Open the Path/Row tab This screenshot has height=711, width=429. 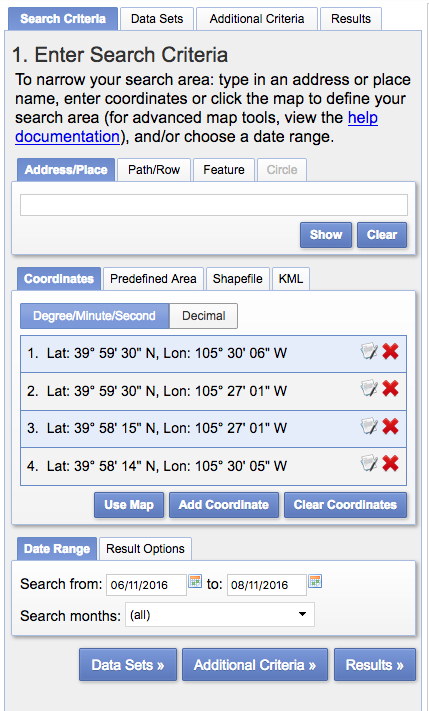click(154, 170)
